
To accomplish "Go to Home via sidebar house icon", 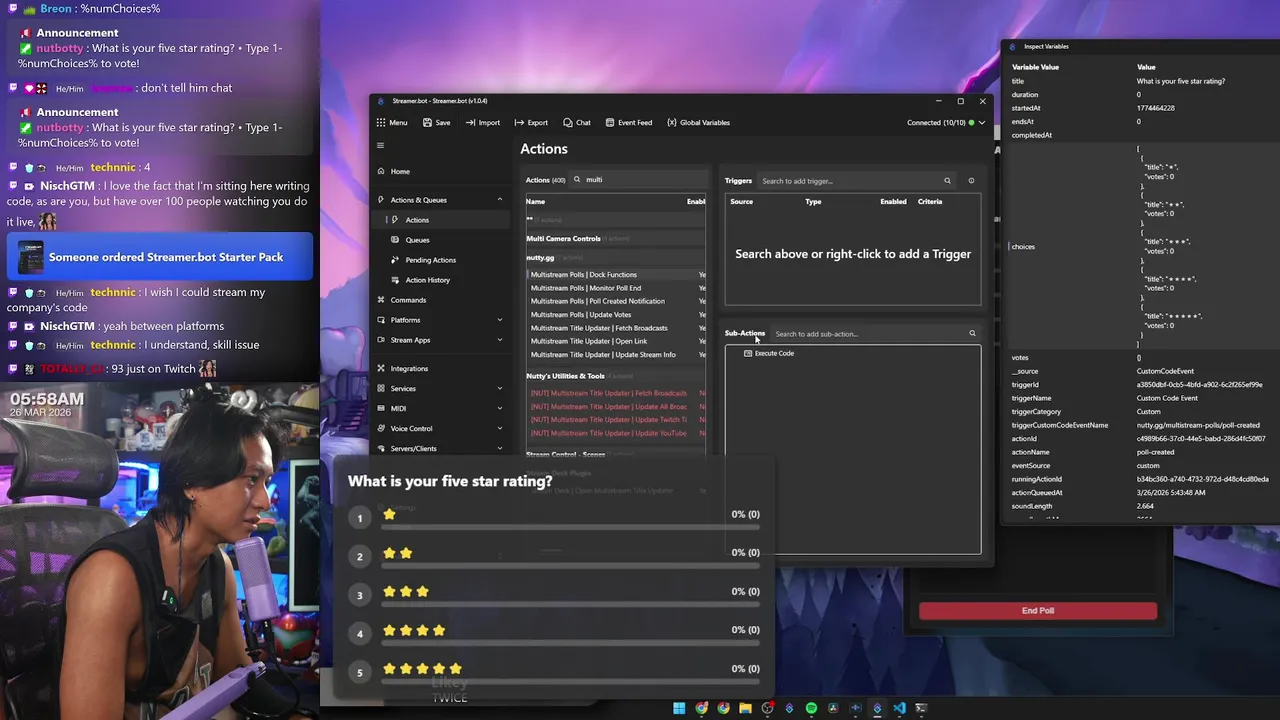I will pyautogui.click(x=381, y=171).
